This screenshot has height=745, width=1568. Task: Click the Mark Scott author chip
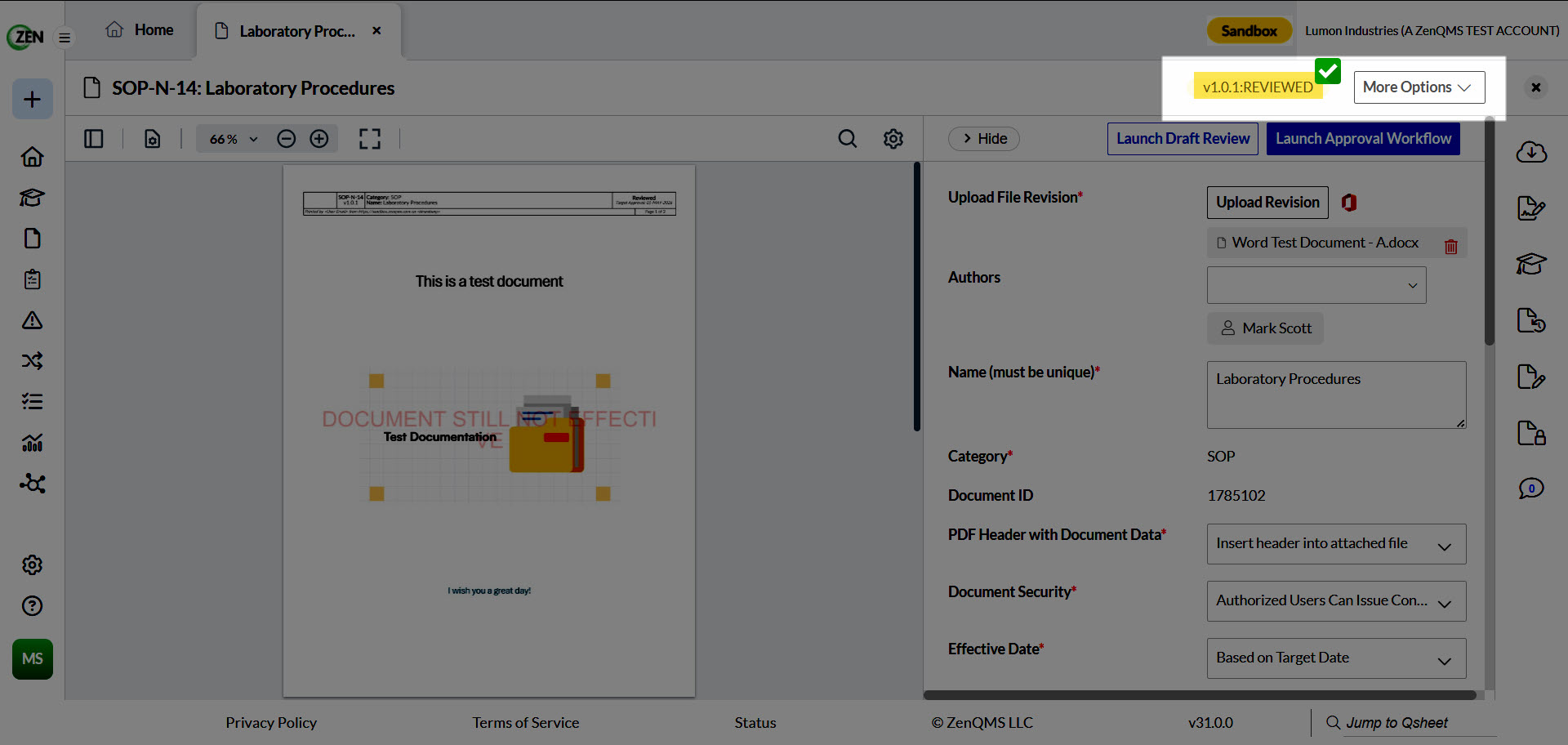click(x=1266, y=328)
